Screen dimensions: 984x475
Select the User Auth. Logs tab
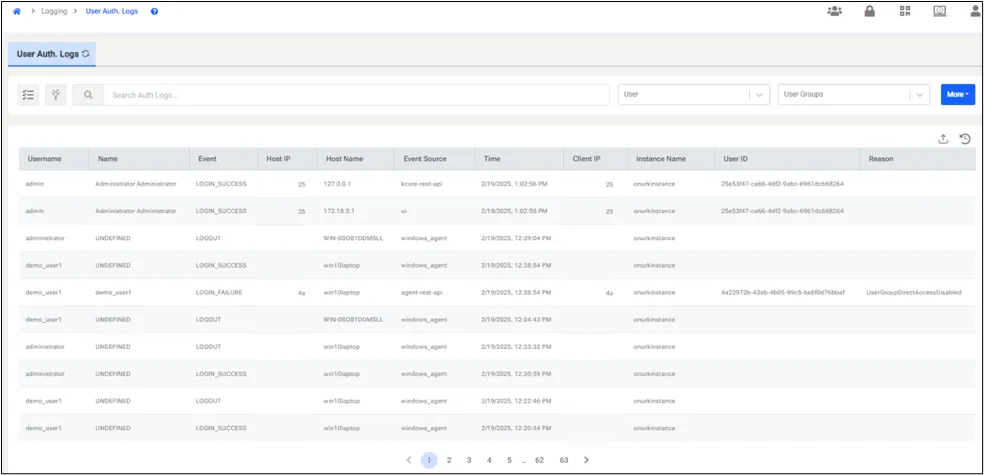click(52, 54)
